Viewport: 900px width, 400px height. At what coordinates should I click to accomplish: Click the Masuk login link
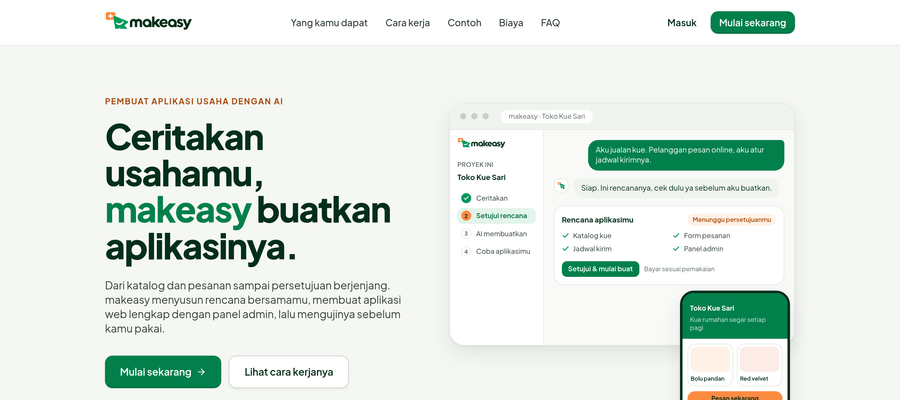click(x=682, y=23)
